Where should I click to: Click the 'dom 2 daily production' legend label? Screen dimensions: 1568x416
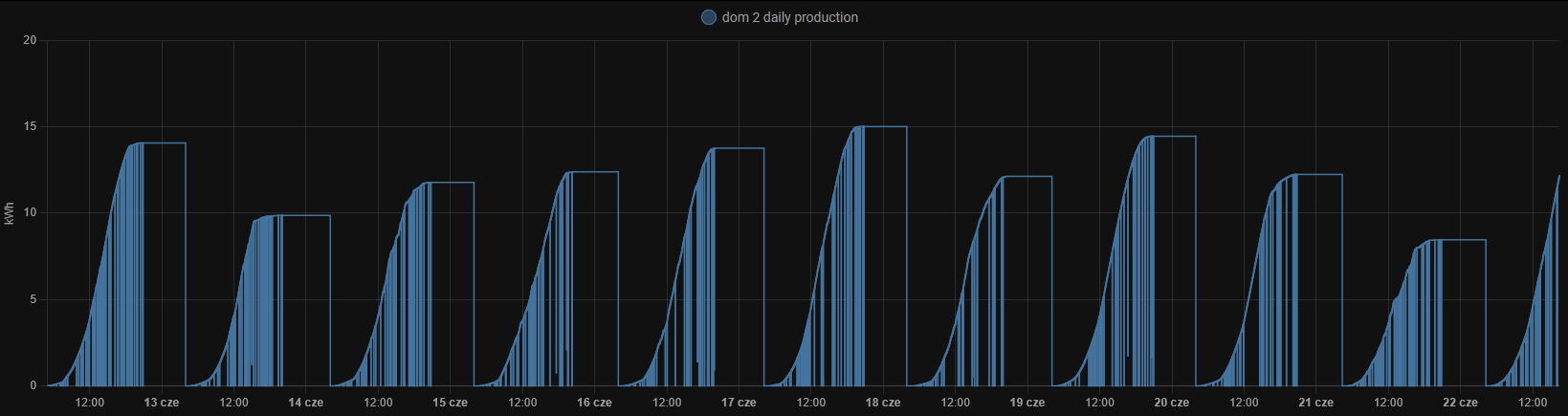pos(790,17)
